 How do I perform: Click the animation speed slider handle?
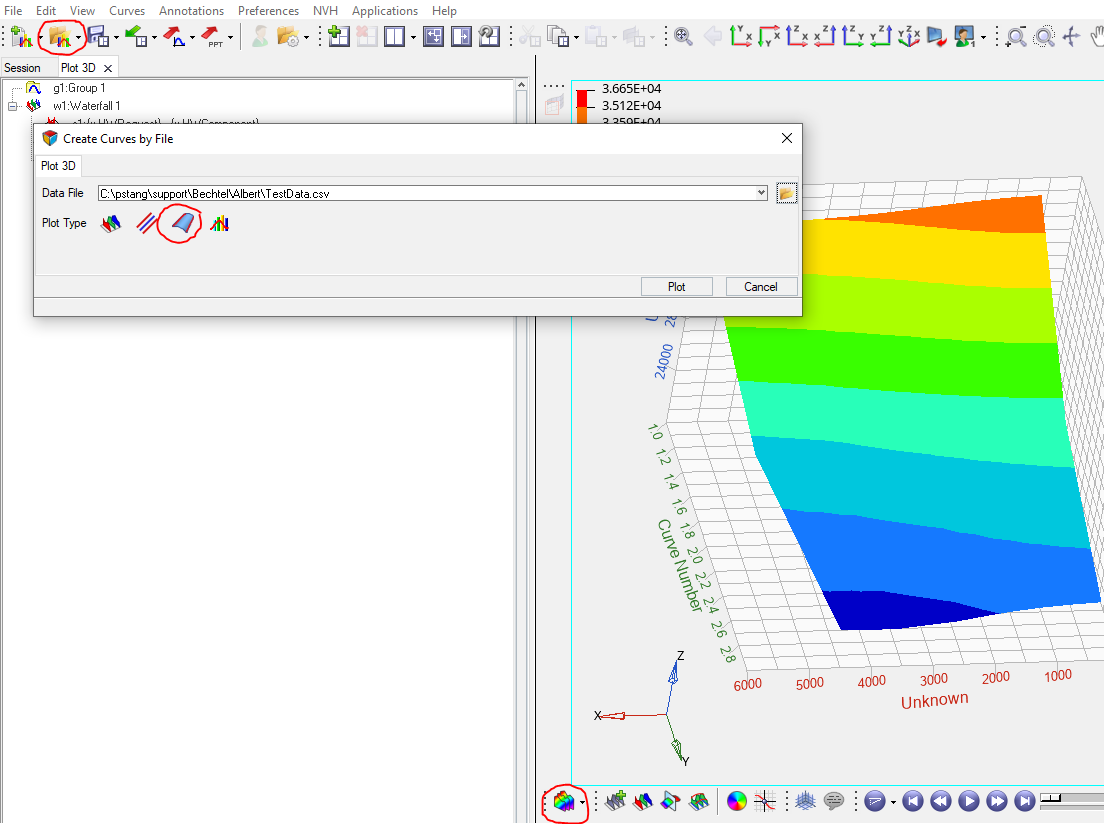pyautogui.click(x=1050, y=798)
